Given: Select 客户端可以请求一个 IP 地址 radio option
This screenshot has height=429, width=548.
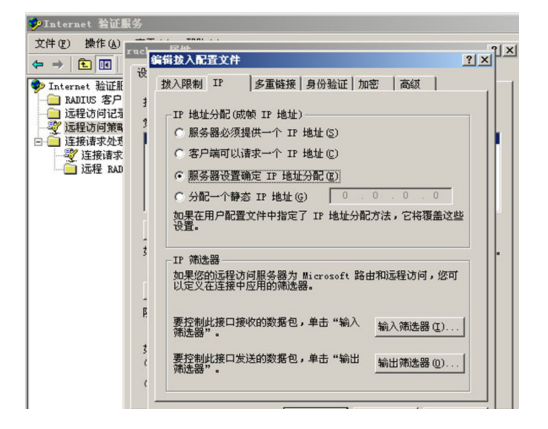Looking at the screenshot, I should pyautogui.click(x=179, y=154).
